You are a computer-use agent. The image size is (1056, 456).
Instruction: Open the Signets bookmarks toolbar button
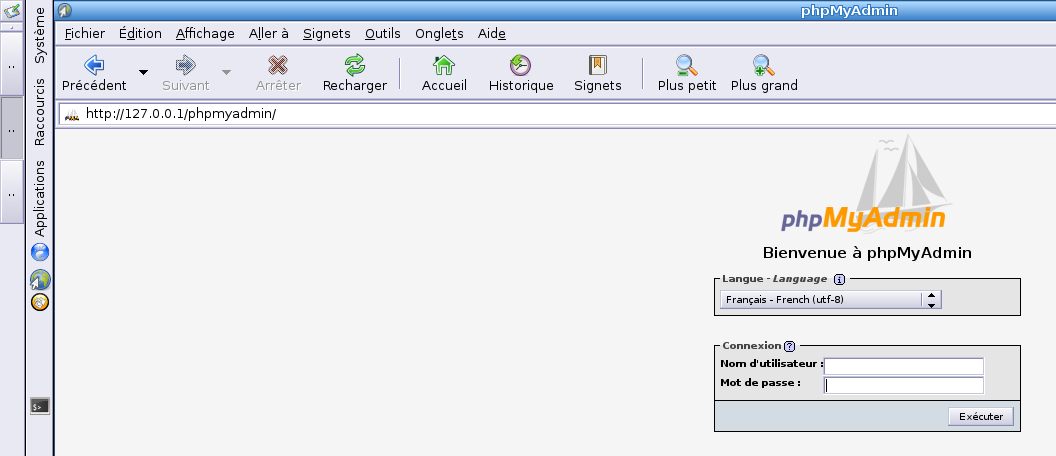597,73
